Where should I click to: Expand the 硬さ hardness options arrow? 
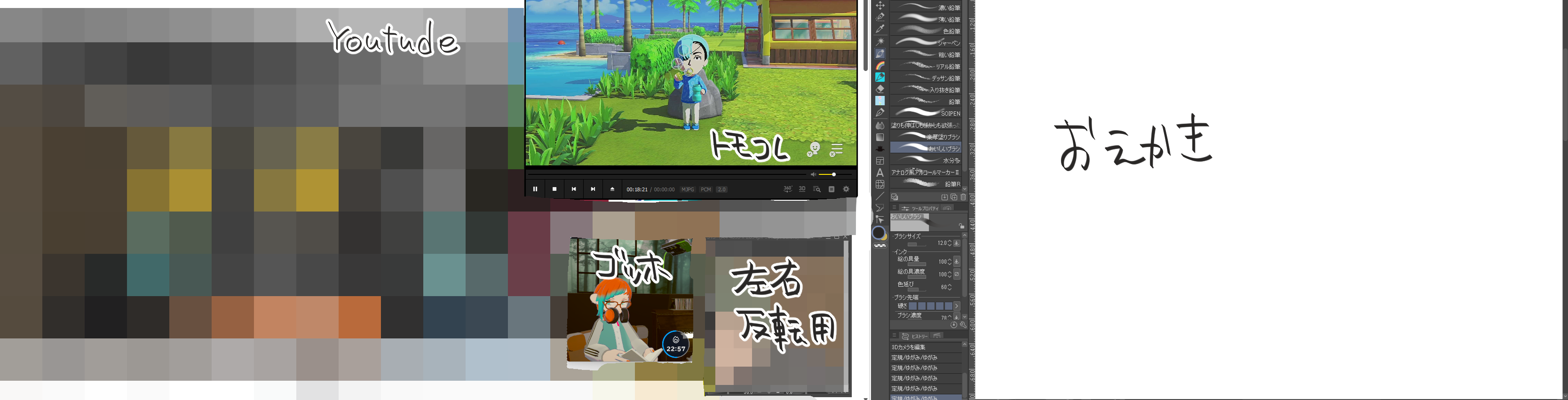[x=957, y=306]
